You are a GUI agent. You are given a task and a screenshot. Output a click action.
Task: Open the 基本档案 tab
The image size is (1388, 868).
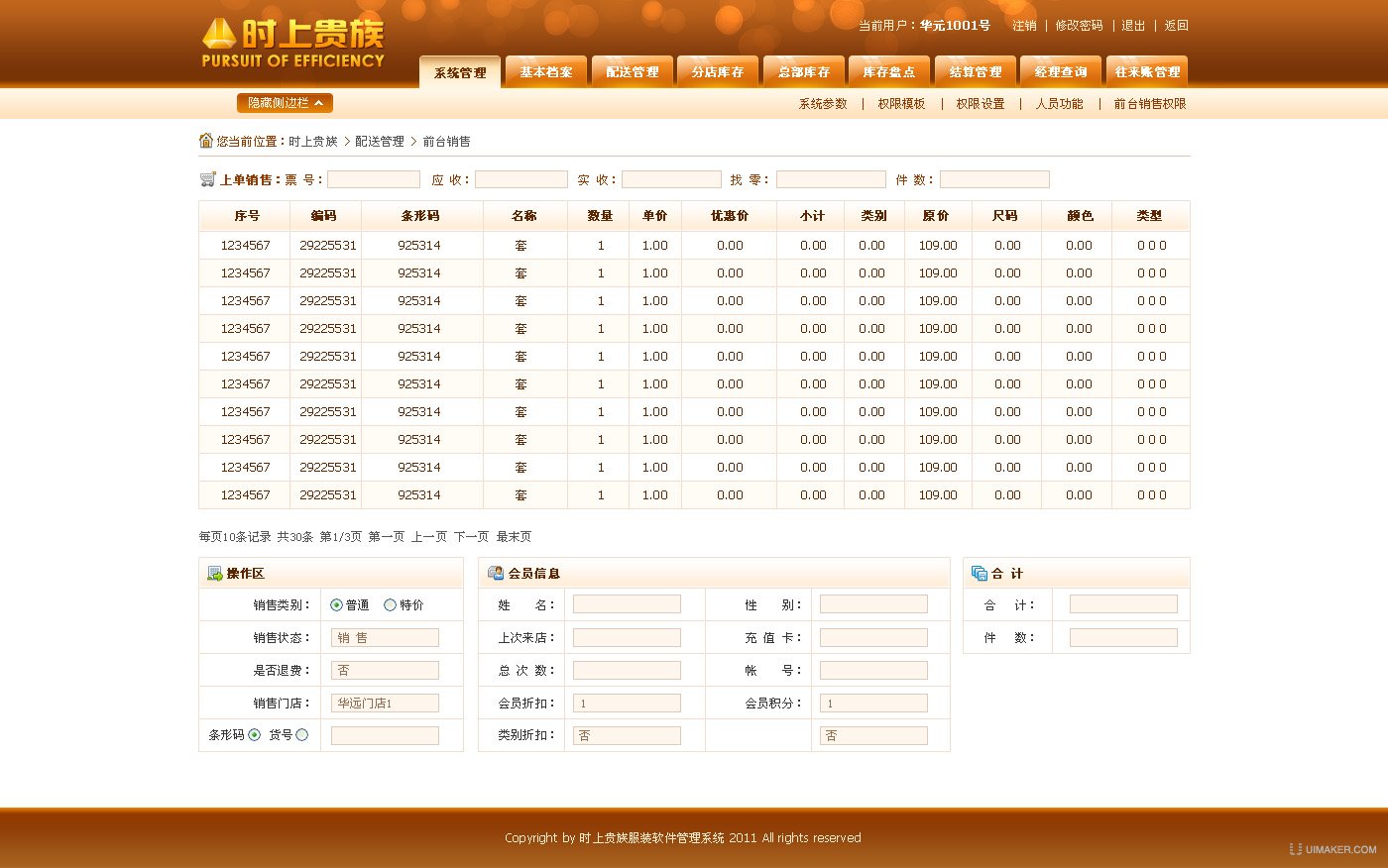[546, 71]
